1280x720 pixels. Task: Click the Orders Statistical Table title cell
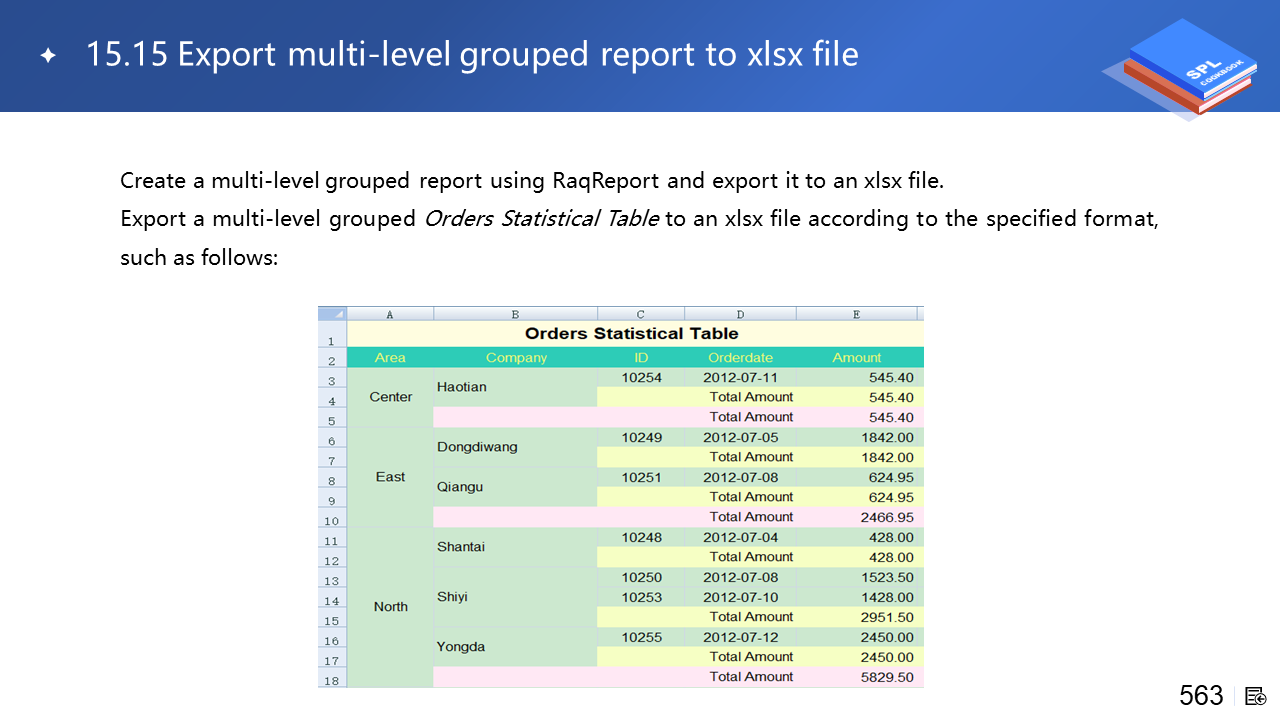631,334
